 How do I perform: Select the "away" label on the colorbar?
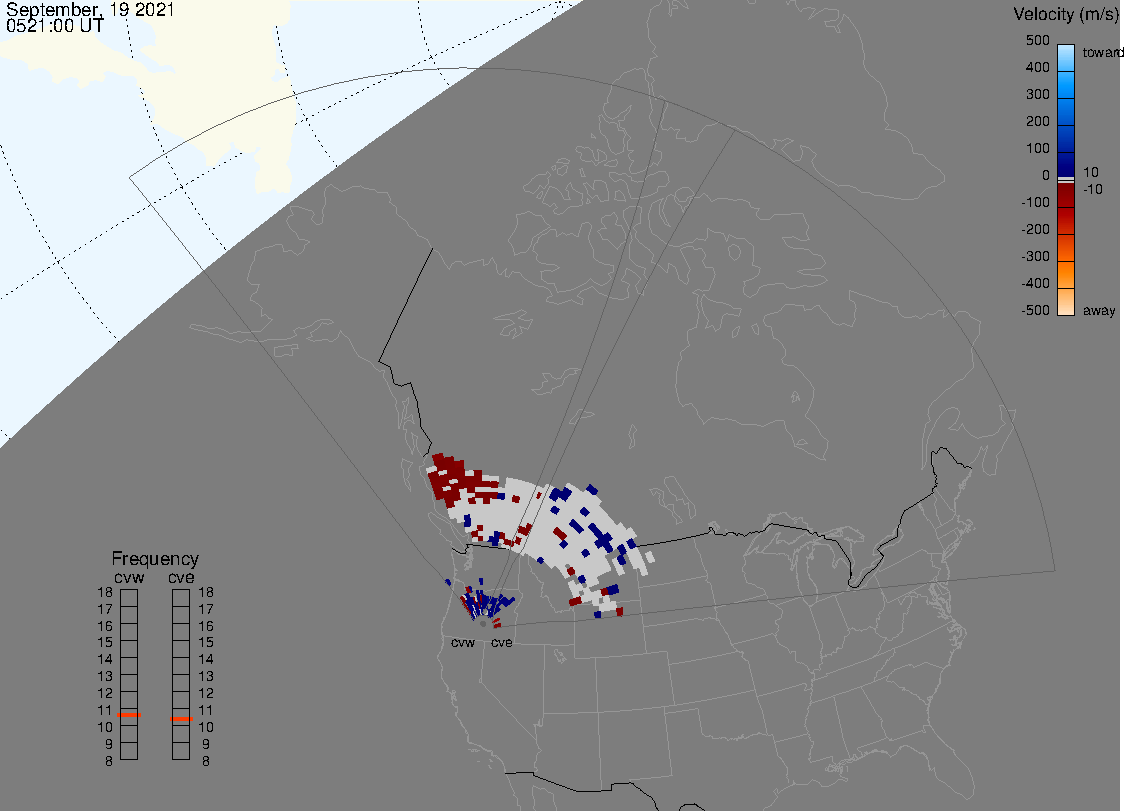pyautogui.click(x=1099, y=310)
